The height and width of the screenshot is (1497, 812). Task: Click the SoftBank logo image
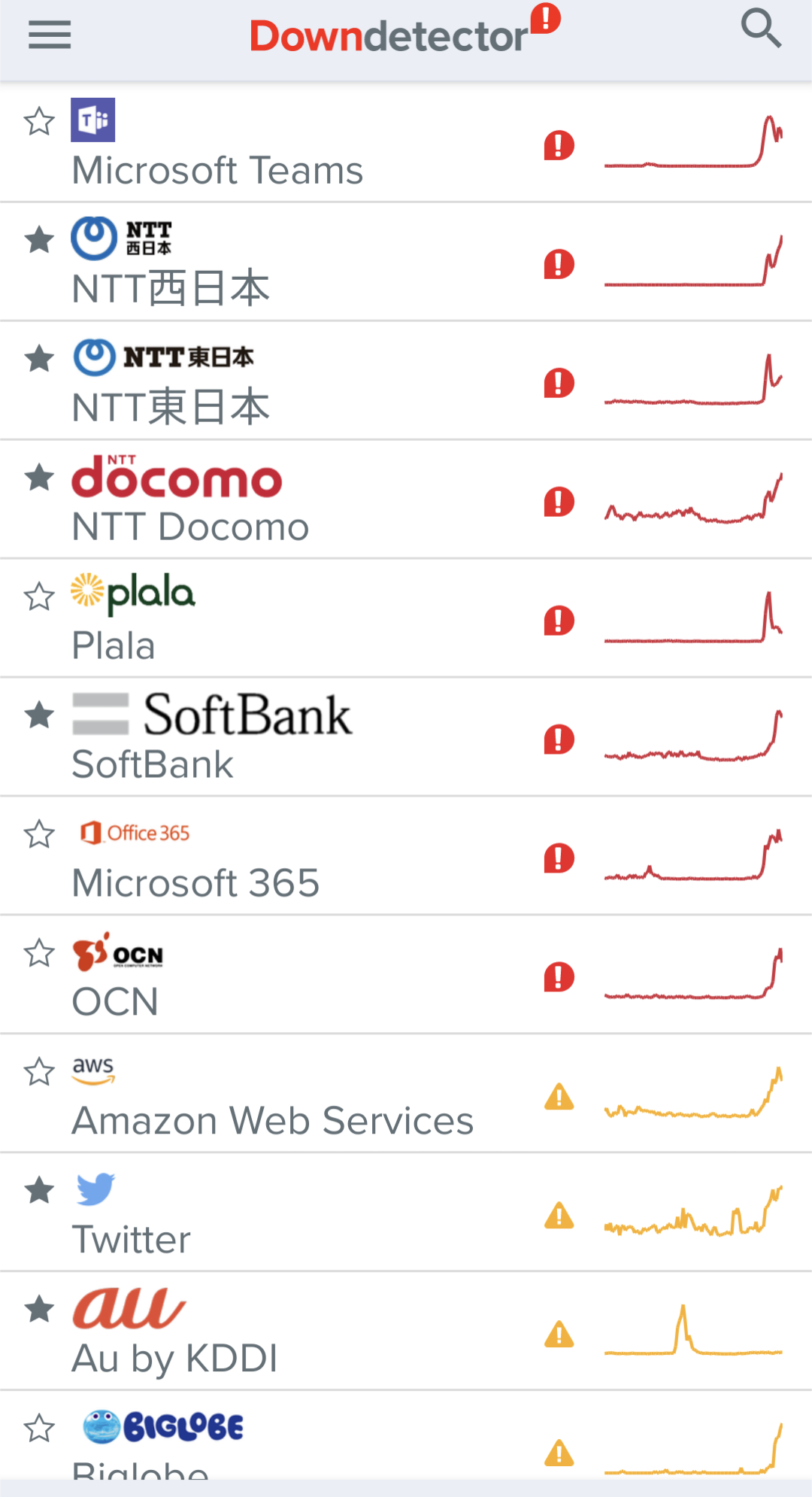pyautogui.click(x=212, y=714)
